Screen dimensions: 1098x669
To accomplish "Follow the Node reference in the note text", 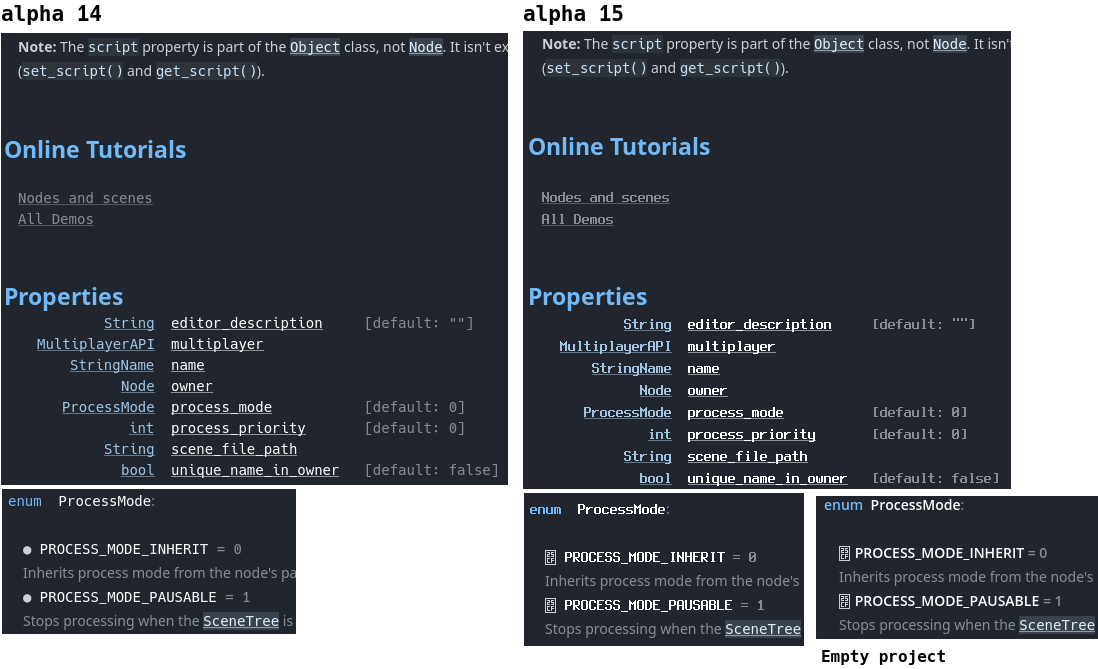I will pos(426,46).
